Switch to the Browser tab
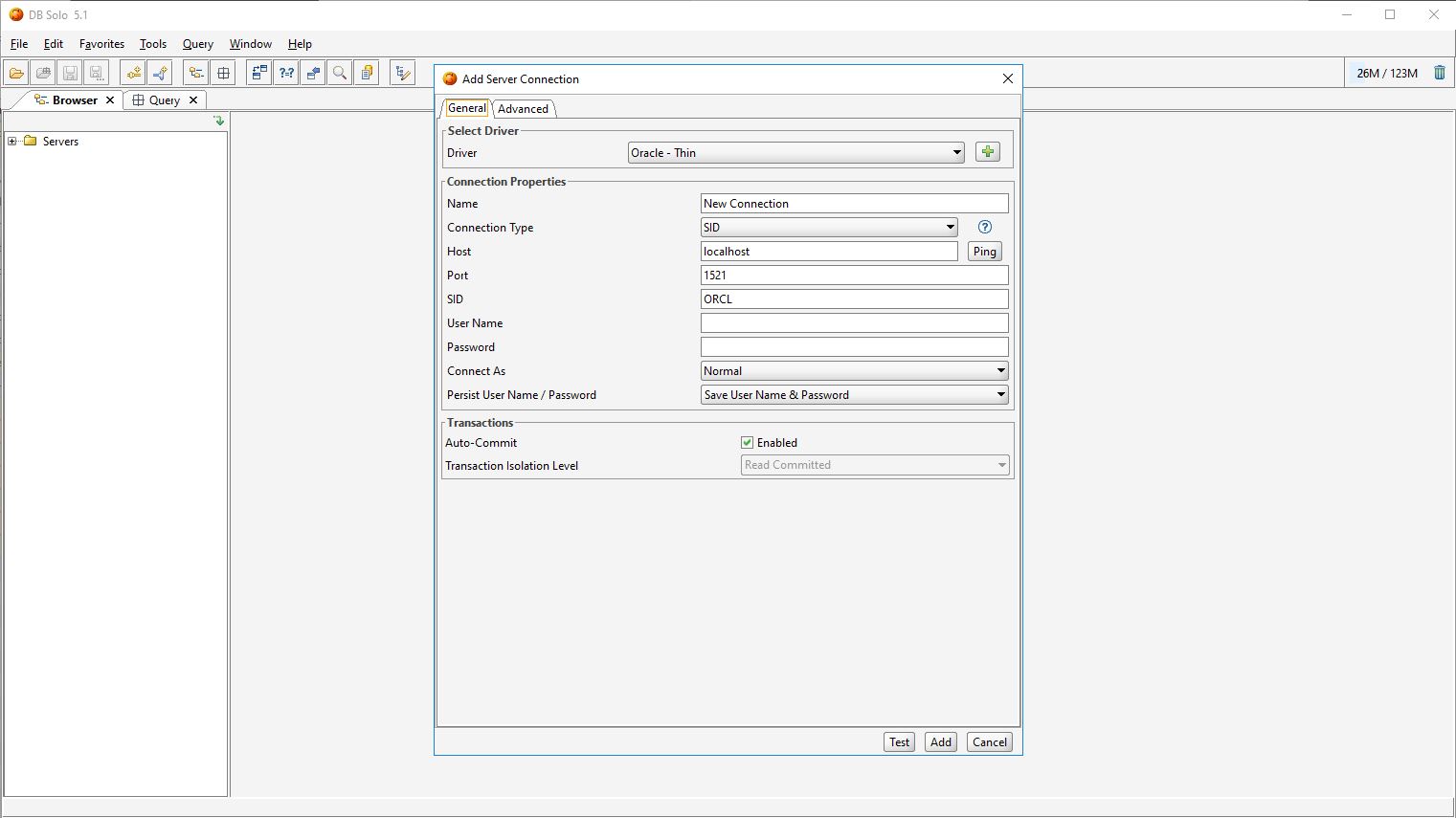The image size is (1456, 818). click(x=75, y=99)
